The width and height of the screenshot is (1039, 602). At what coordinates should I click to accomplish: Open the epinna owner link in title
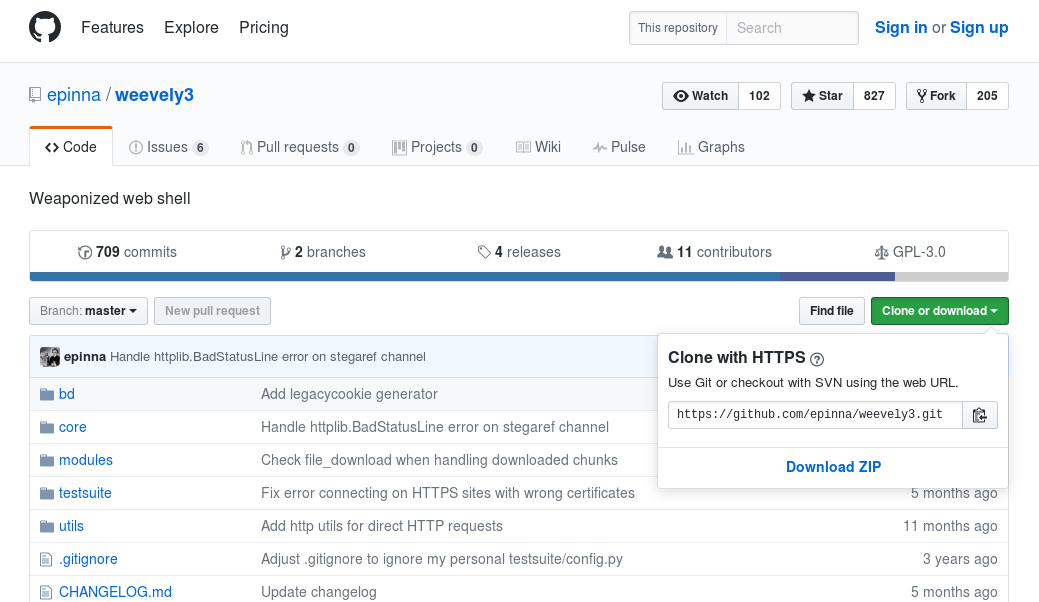[74, 95]
